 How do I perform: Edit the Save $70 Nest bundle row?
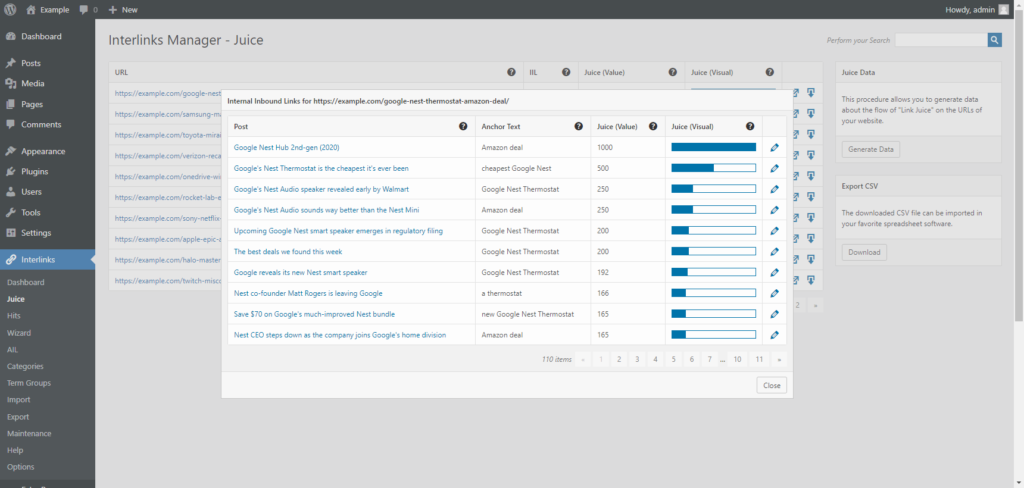point(775,314)
